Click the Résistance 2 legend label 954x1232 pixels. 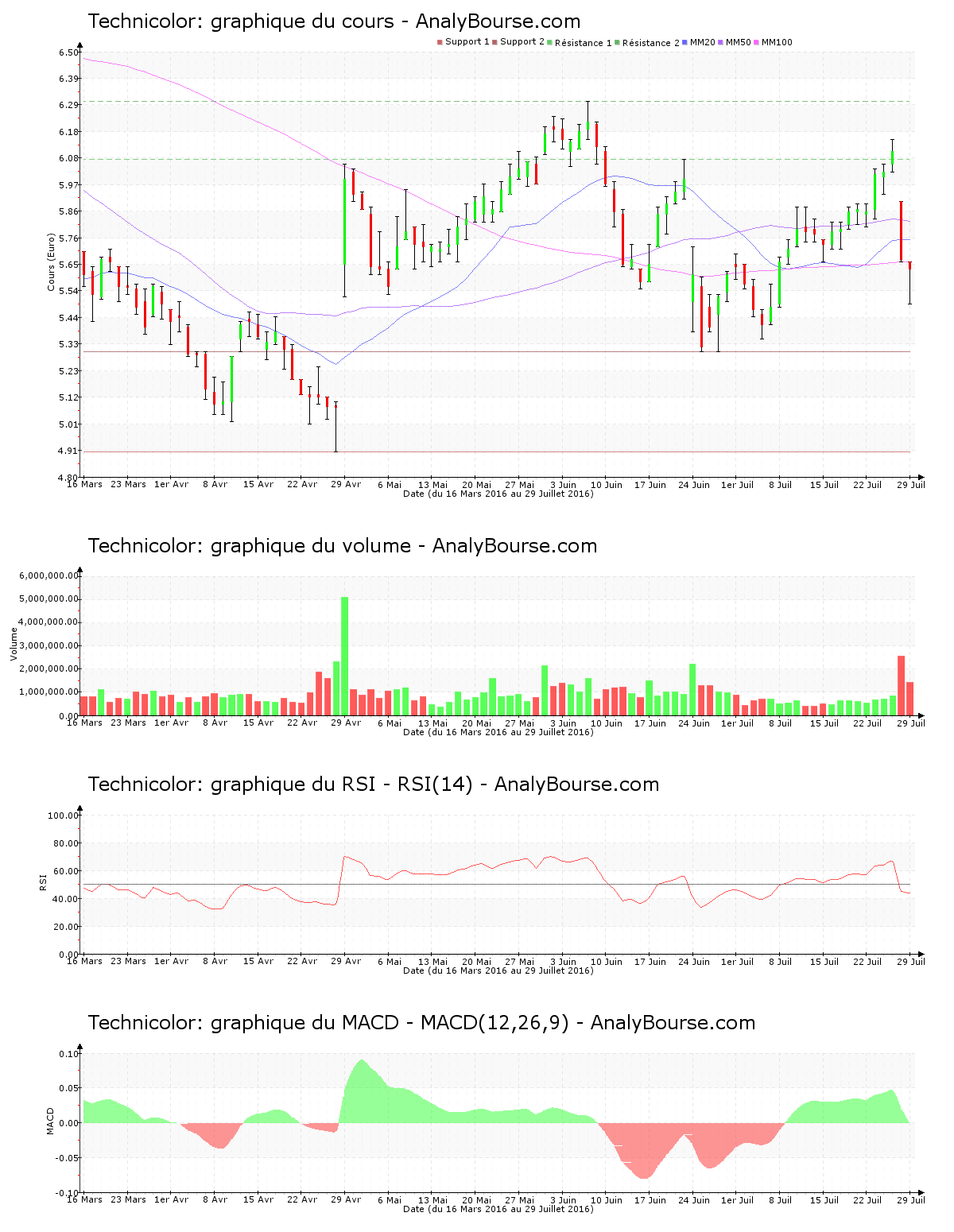click(650, 43)
